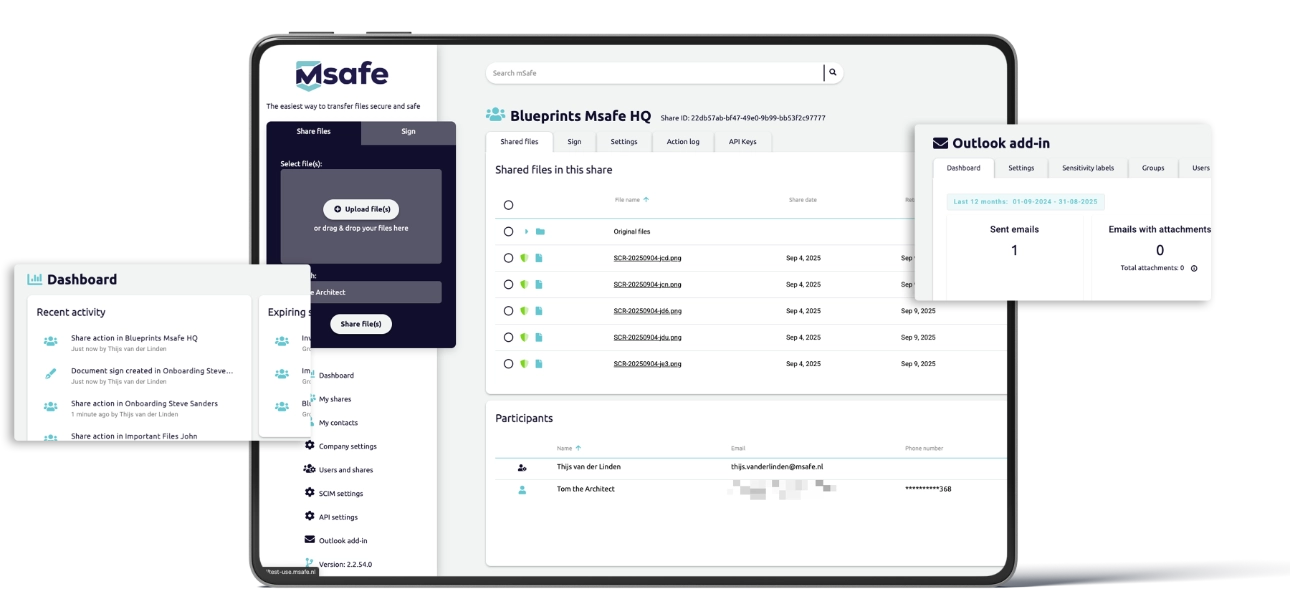Click the green shield icon next to SCR-20250904-jcd.png

point(525,257)
